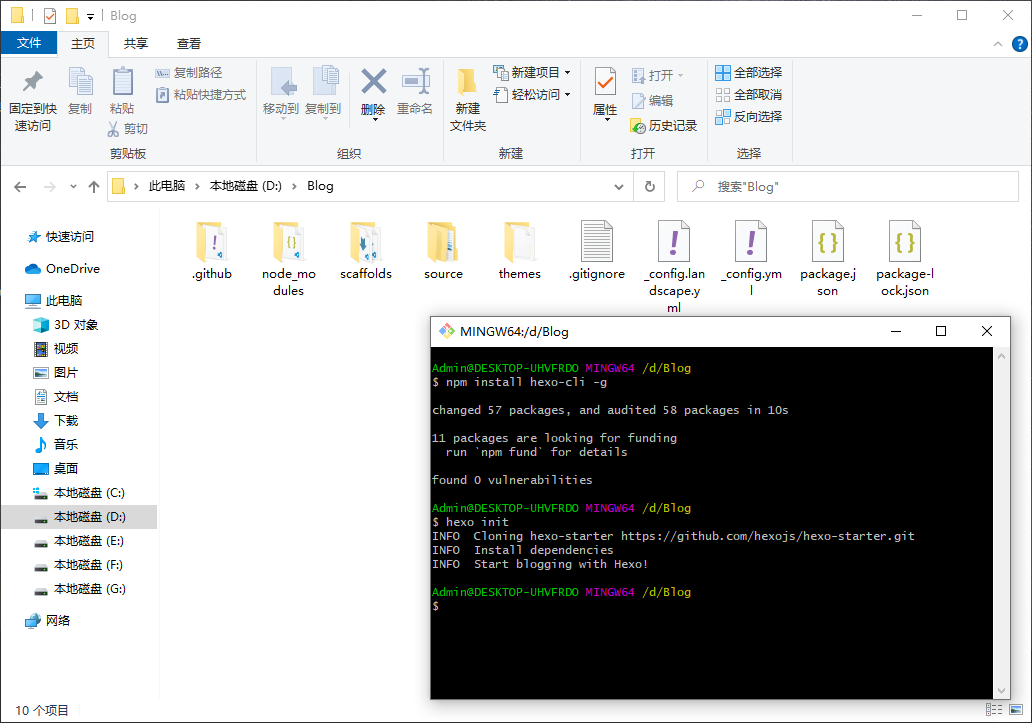Open Explorer Help icon
The width and height of the screenshot is (1032, 723).
pyautogui.click(x=1019, y=44)
